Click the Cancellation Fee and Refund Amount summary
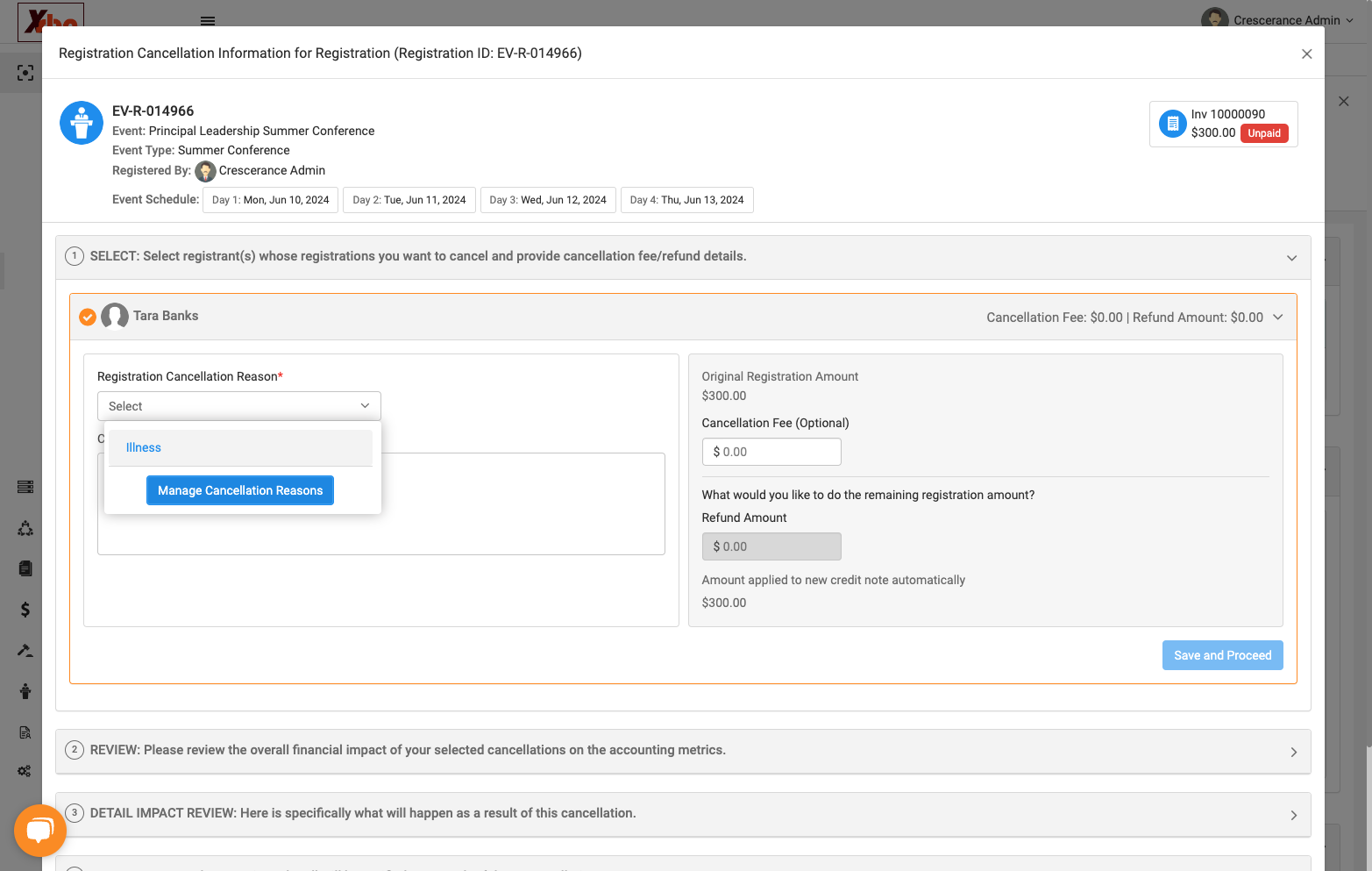 [x=1125, y=318]
